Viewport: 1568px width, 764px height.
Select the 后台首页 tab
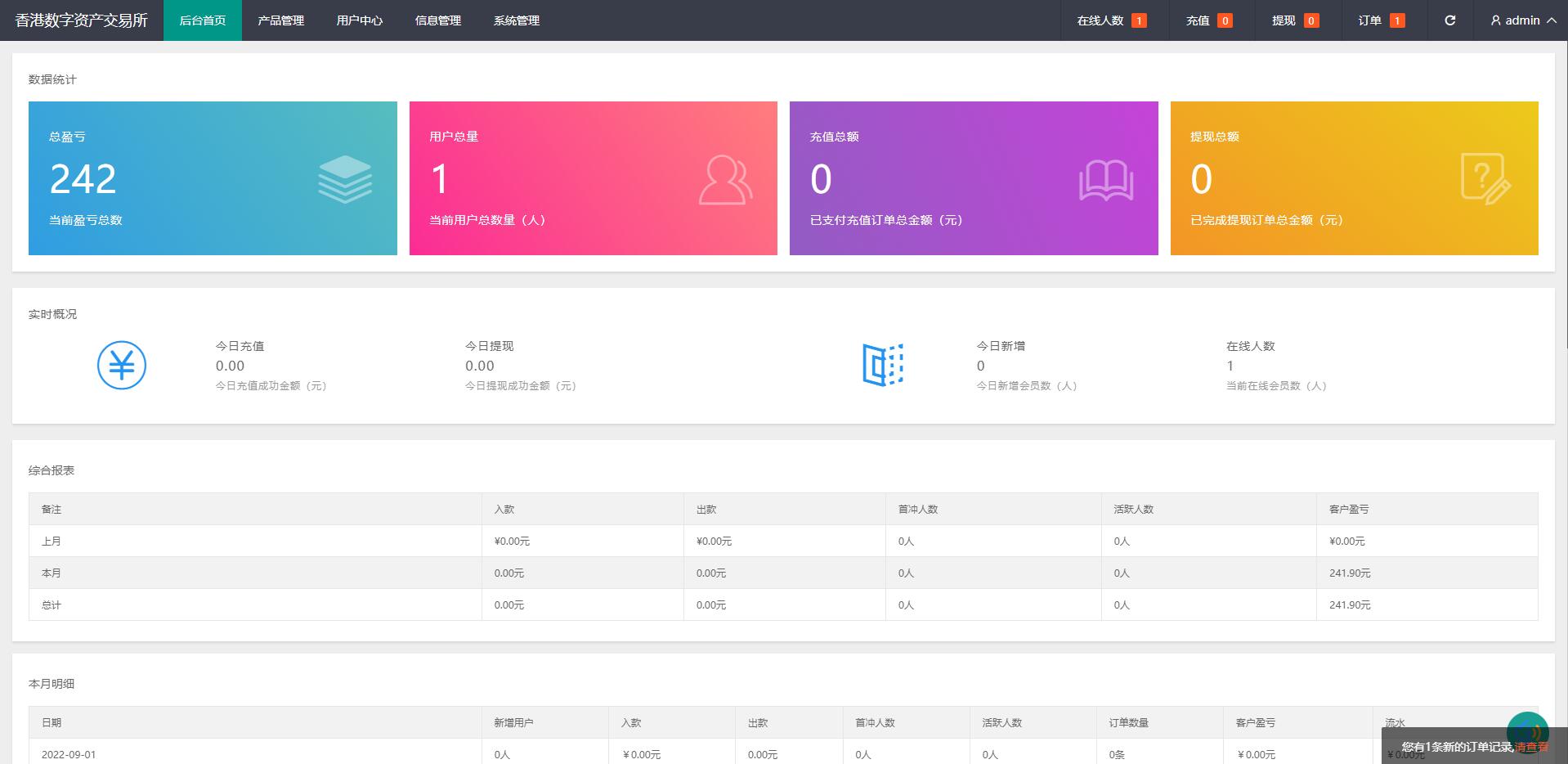coord(202,20)
